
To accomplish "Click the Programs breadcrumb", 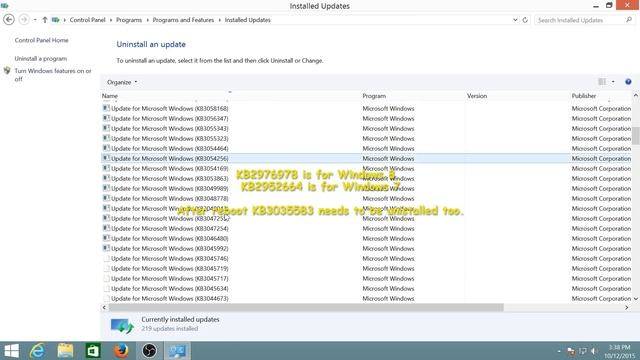I will tap(129, 20).
